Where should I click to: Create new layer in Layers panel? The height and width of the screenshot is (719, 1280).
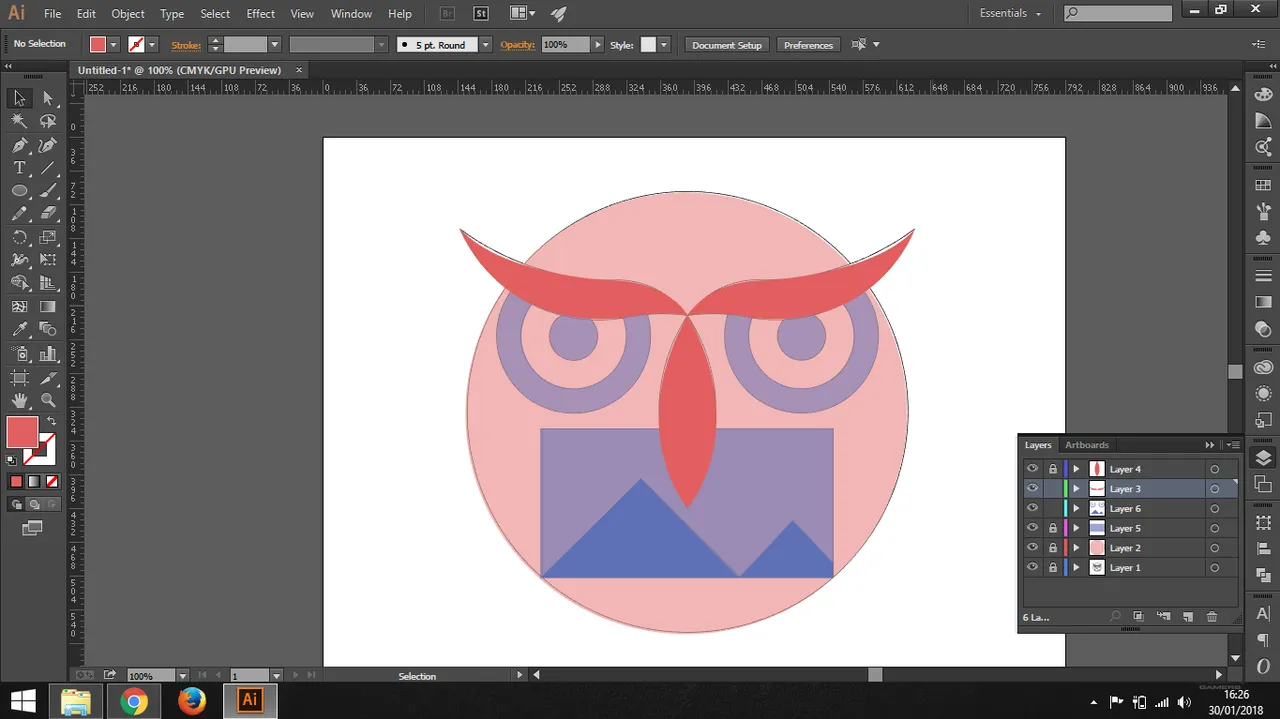point(1188,617)
